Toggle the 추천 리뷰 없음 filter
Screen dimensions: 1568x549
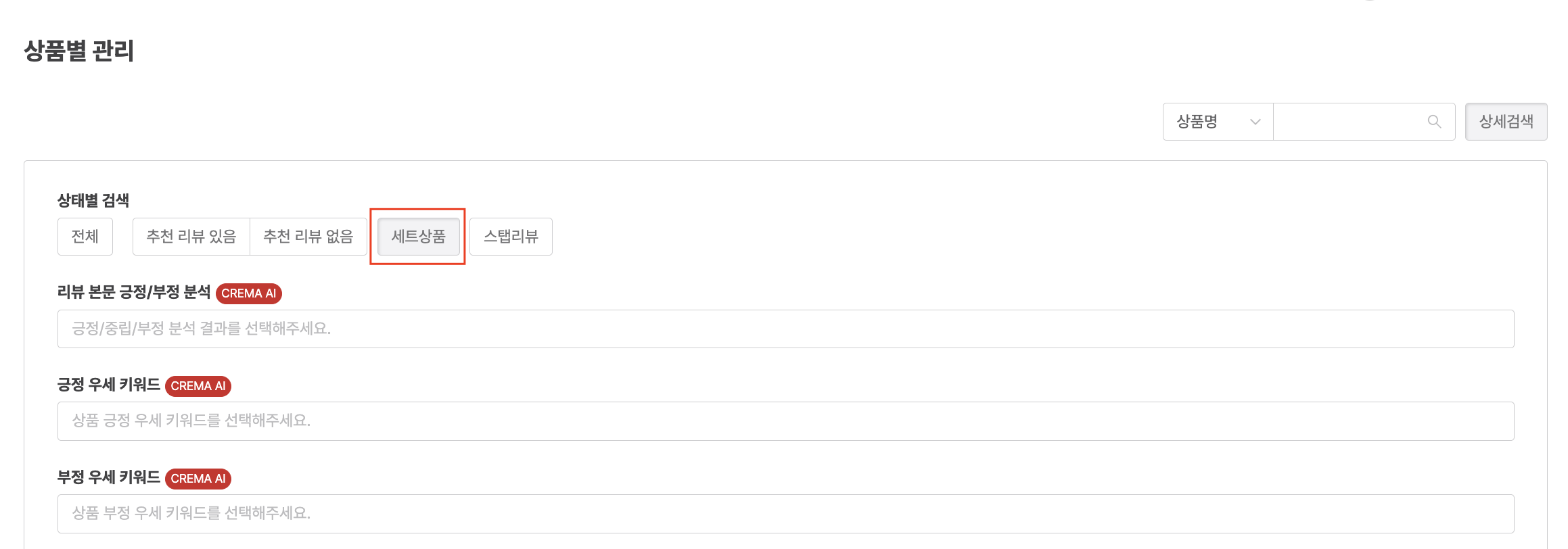click(308, 237)
